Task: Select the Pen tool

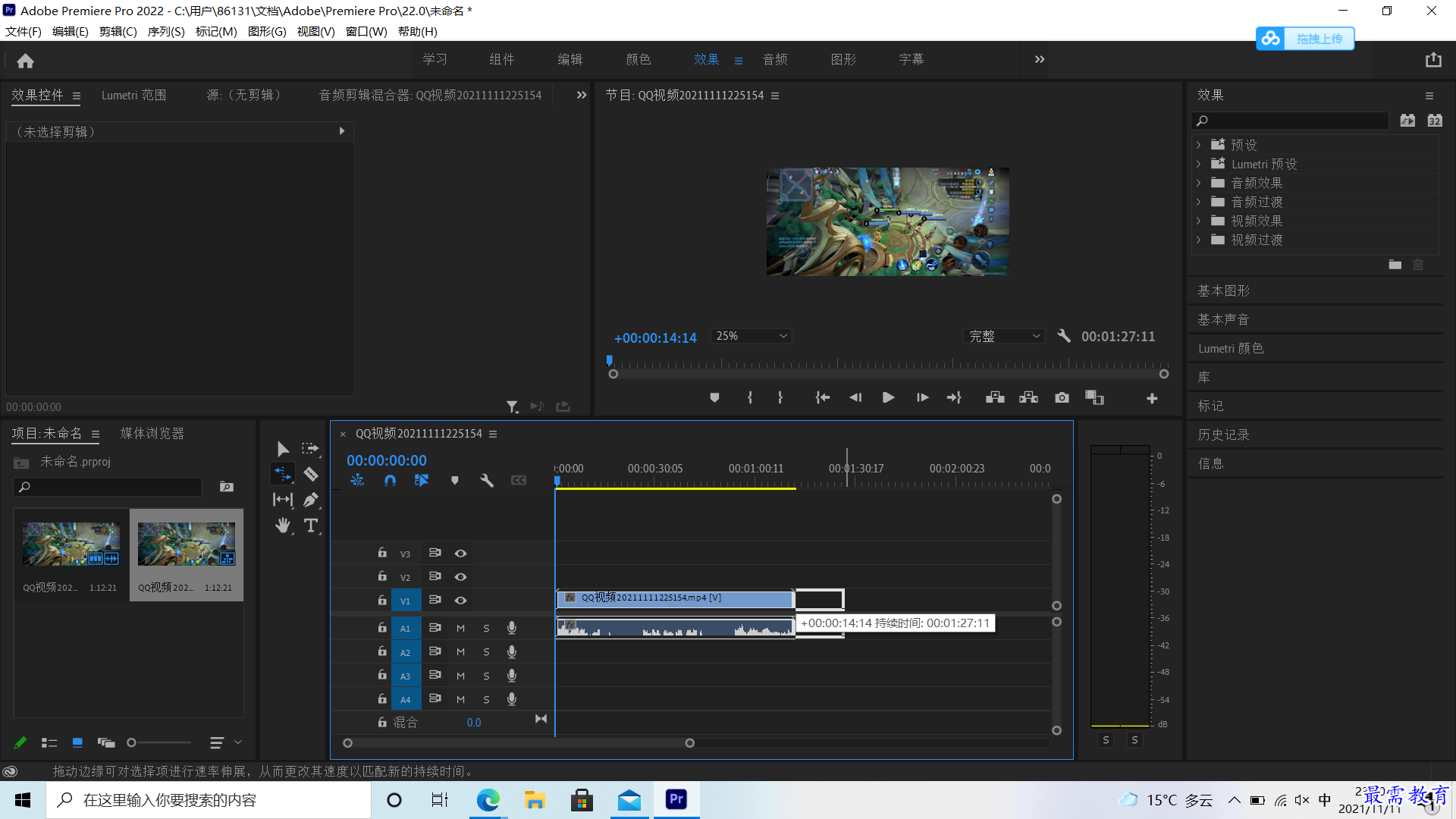Action: pos(310,500)
